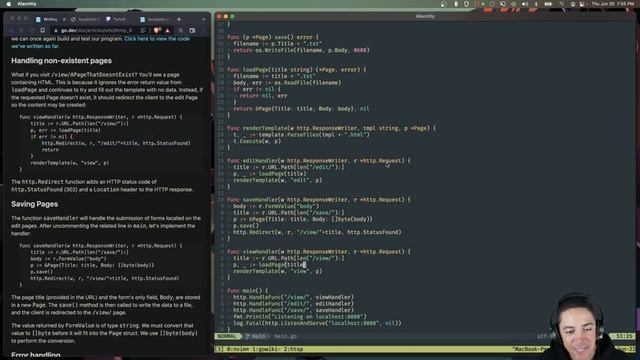Select tmux window 0:nvim
This screenshot has height=360, width=640.
tap(237, 349)
